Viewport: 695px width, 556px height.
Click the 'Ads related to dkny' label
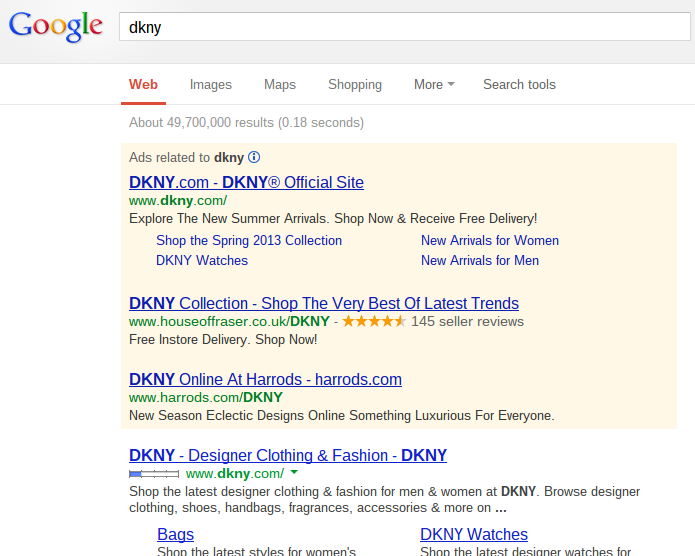pos(187,157)
